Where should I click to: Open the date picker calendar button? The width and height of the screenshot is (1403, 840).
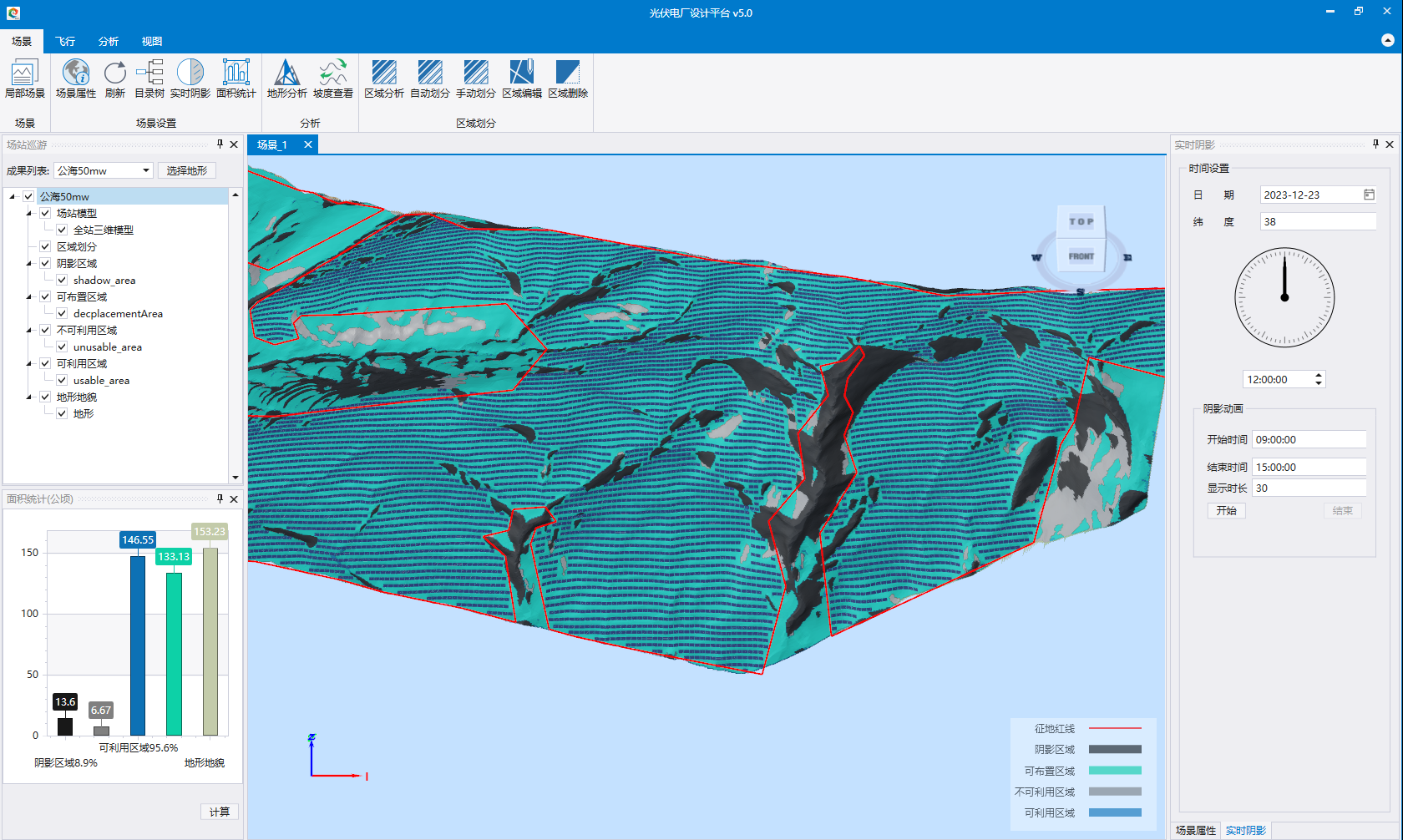point(1369,195)
